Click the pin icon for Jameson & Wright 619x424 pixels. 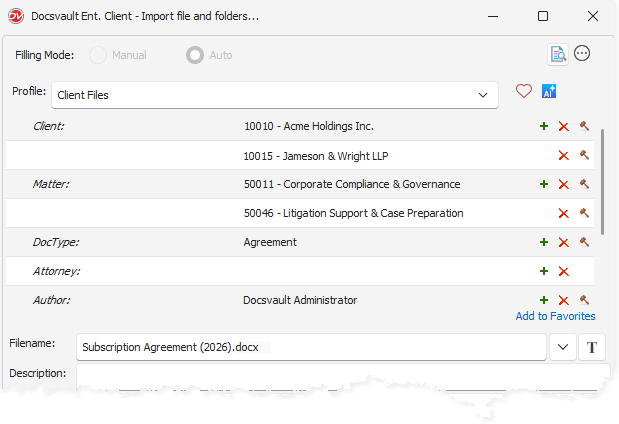[x=584, y=155]
